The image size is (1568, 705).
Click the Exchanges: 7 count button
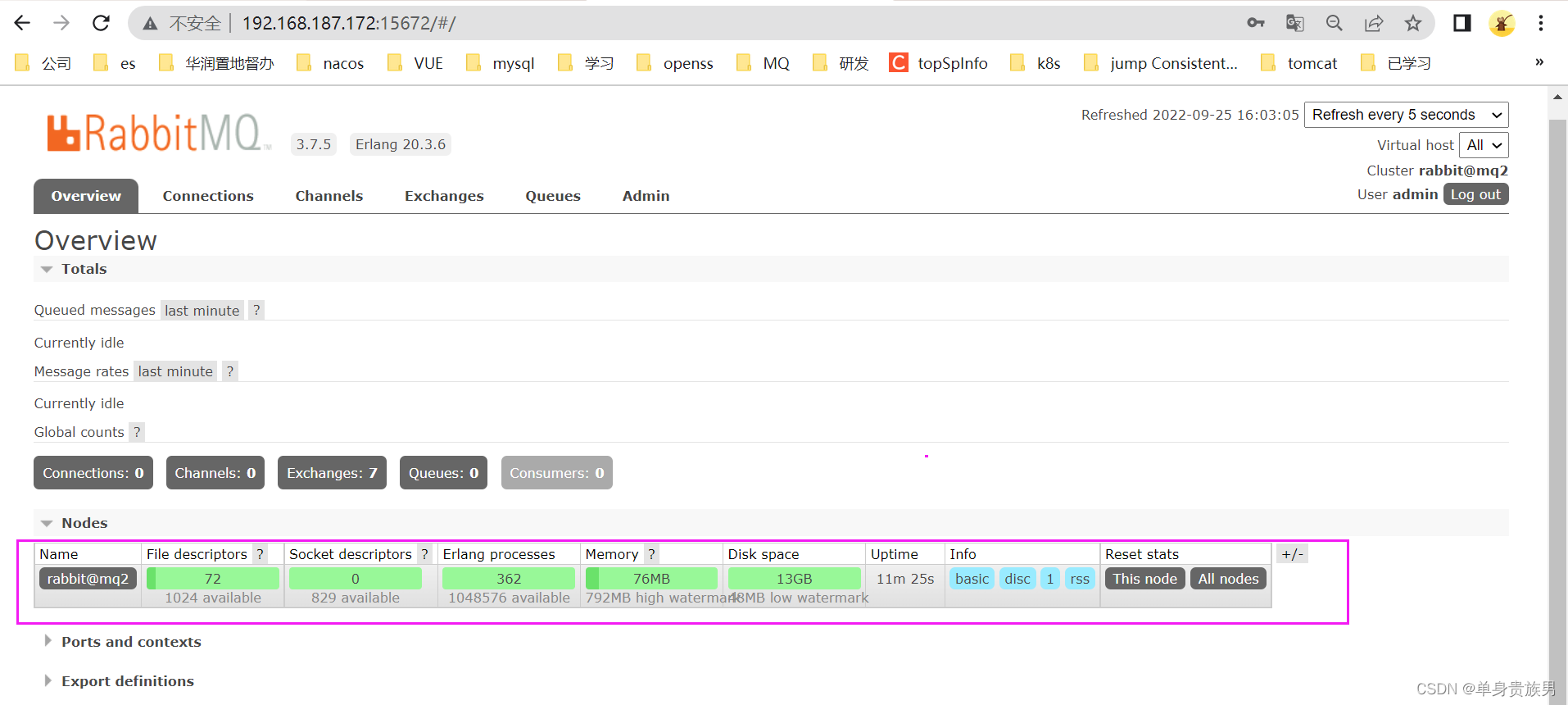pos(332,473)
